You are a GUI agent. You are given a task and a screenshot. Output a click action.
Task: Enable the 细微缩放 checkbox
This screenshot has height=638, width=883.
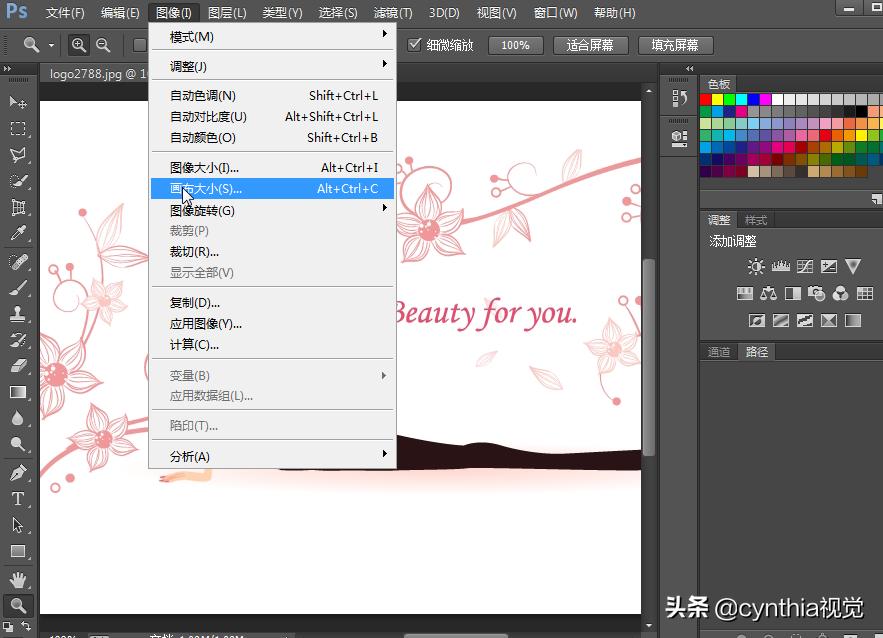[x=415, y=44]
